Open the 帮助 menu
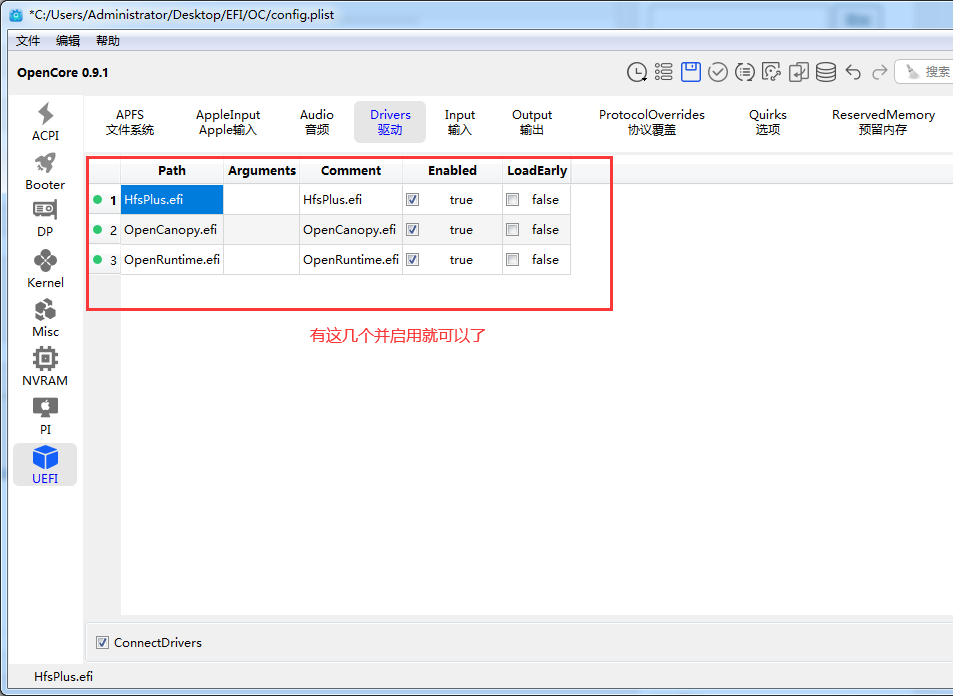This screenshot has width=953, height=696. click(x=107, y=41)
